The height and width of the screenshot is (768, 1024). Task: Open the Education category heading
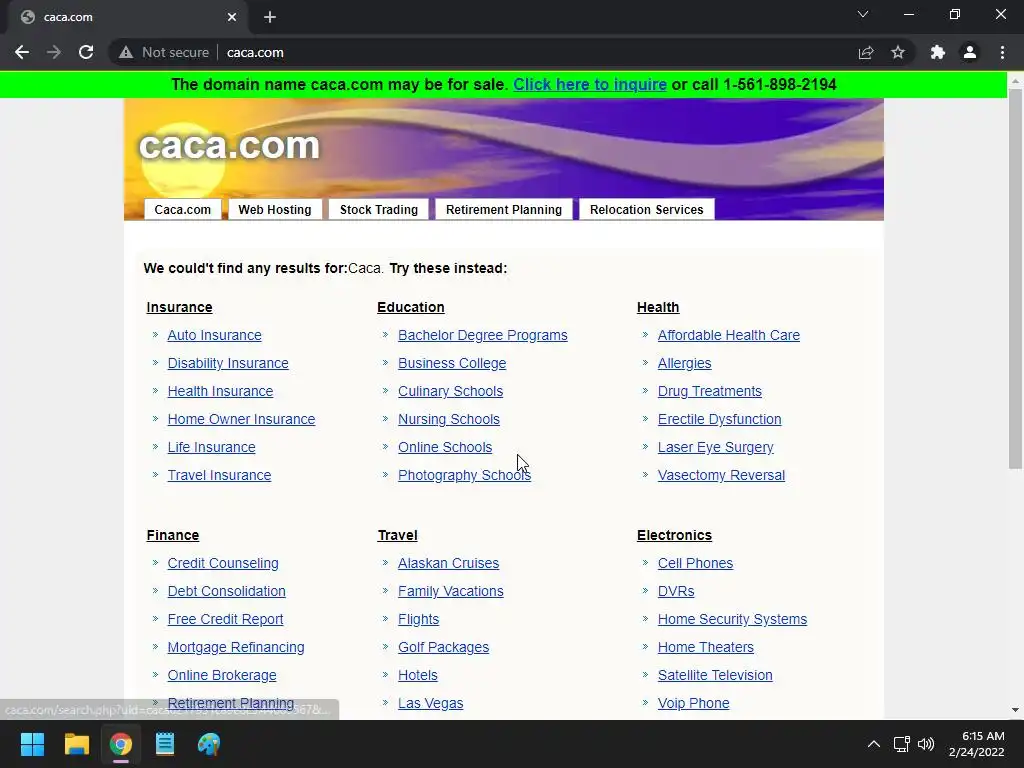411,307
